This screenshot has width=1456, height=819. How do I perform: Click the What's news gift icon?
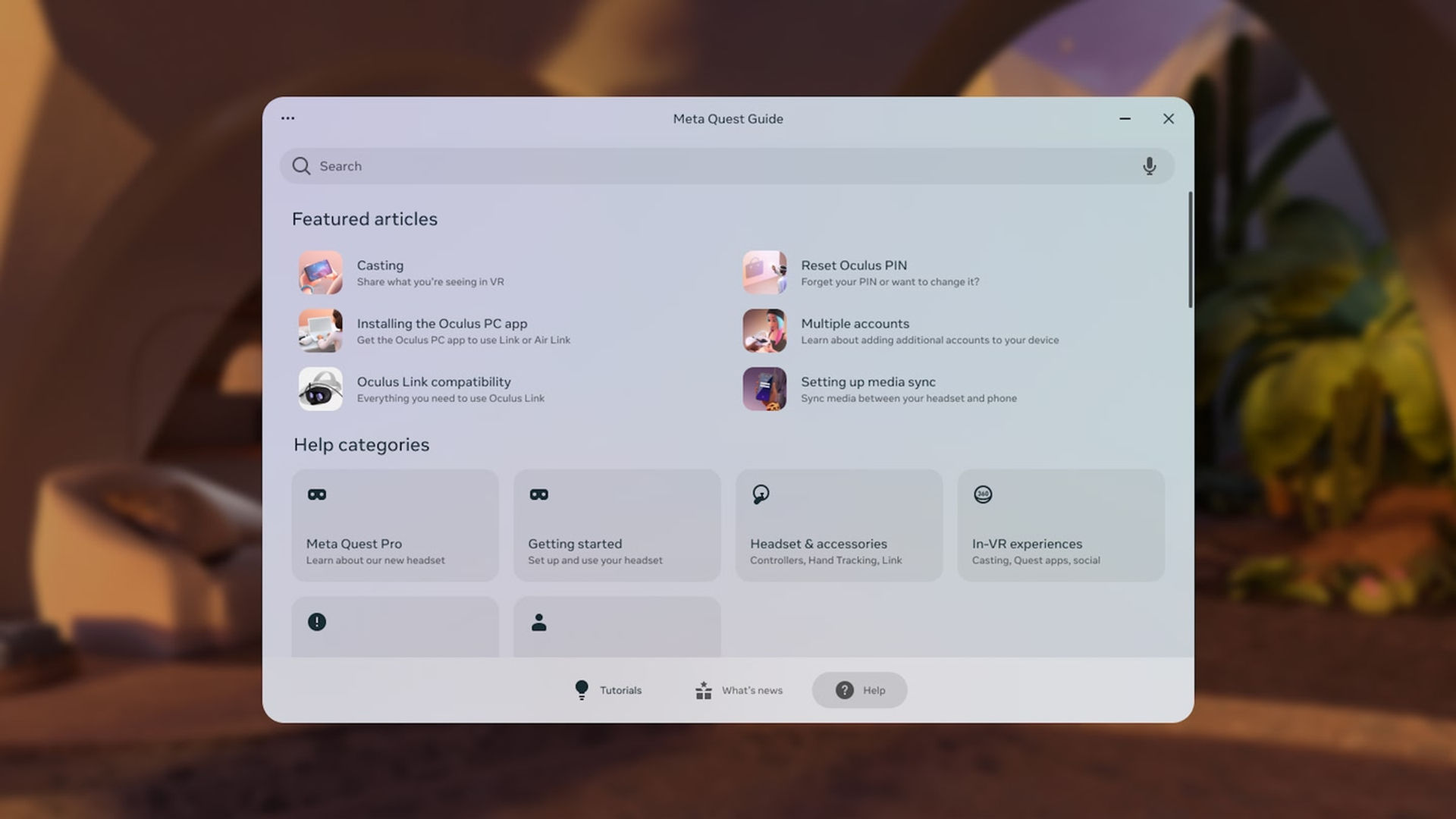coord(704,690)
